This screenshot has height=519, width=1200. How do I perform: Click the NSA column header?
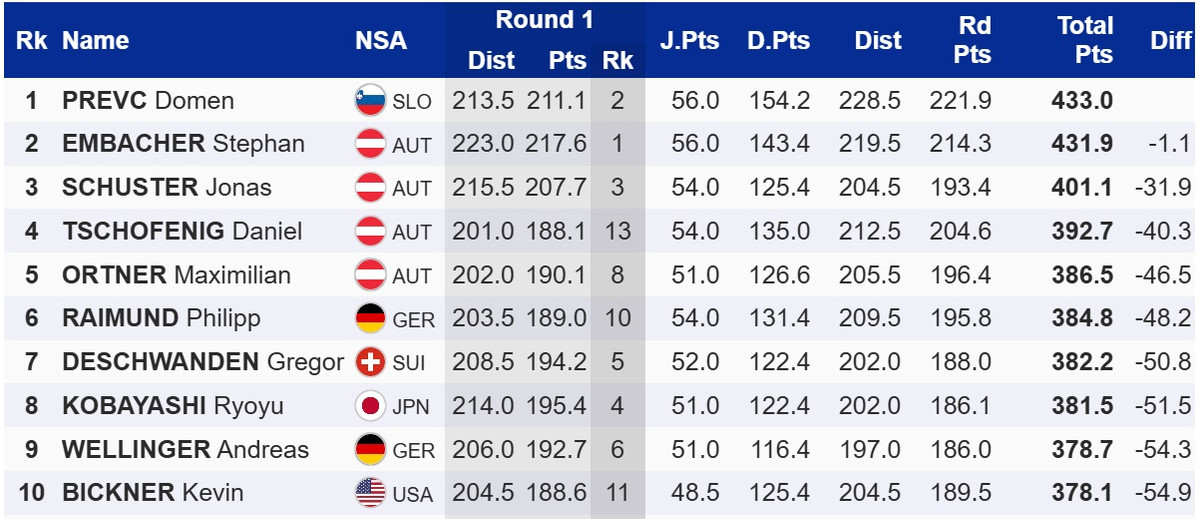[x=381, y=41]
